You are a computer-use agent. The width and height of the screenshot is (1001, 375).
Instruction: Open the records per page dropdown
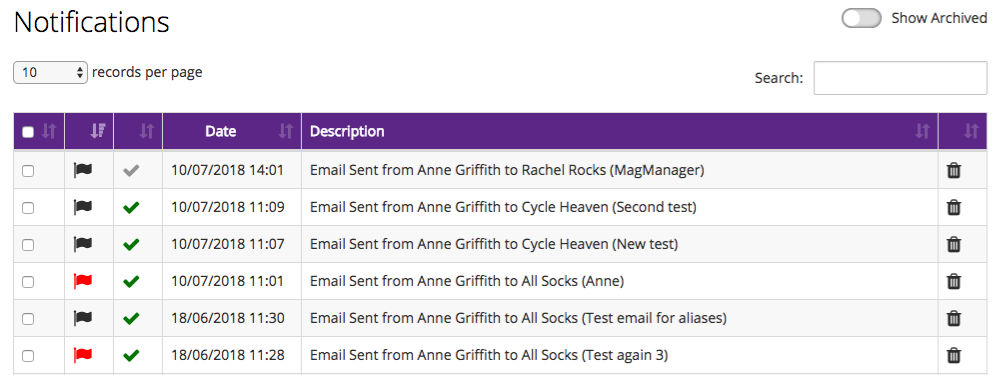[50, 73]
